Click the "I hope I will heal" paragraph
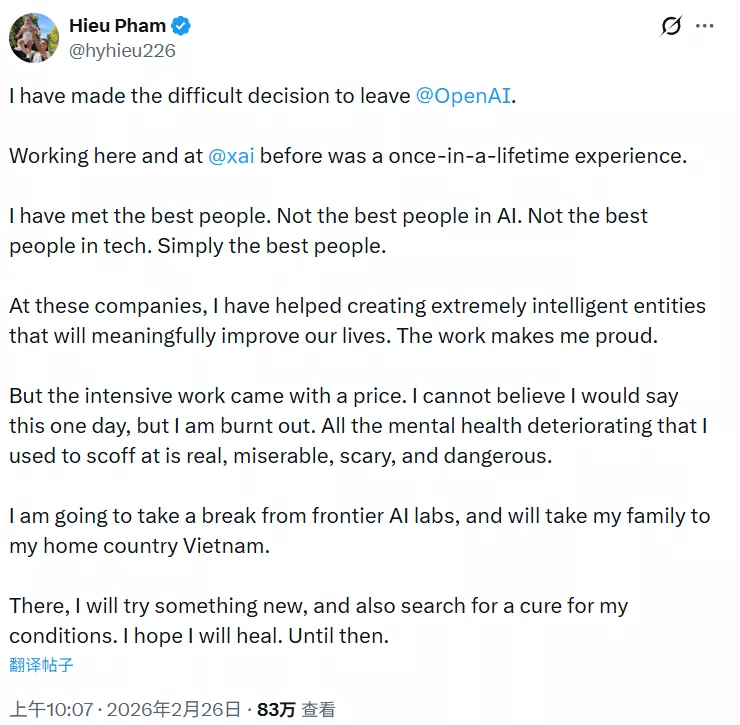This screenshot has width=740, height=725. (x=300, y=636)
